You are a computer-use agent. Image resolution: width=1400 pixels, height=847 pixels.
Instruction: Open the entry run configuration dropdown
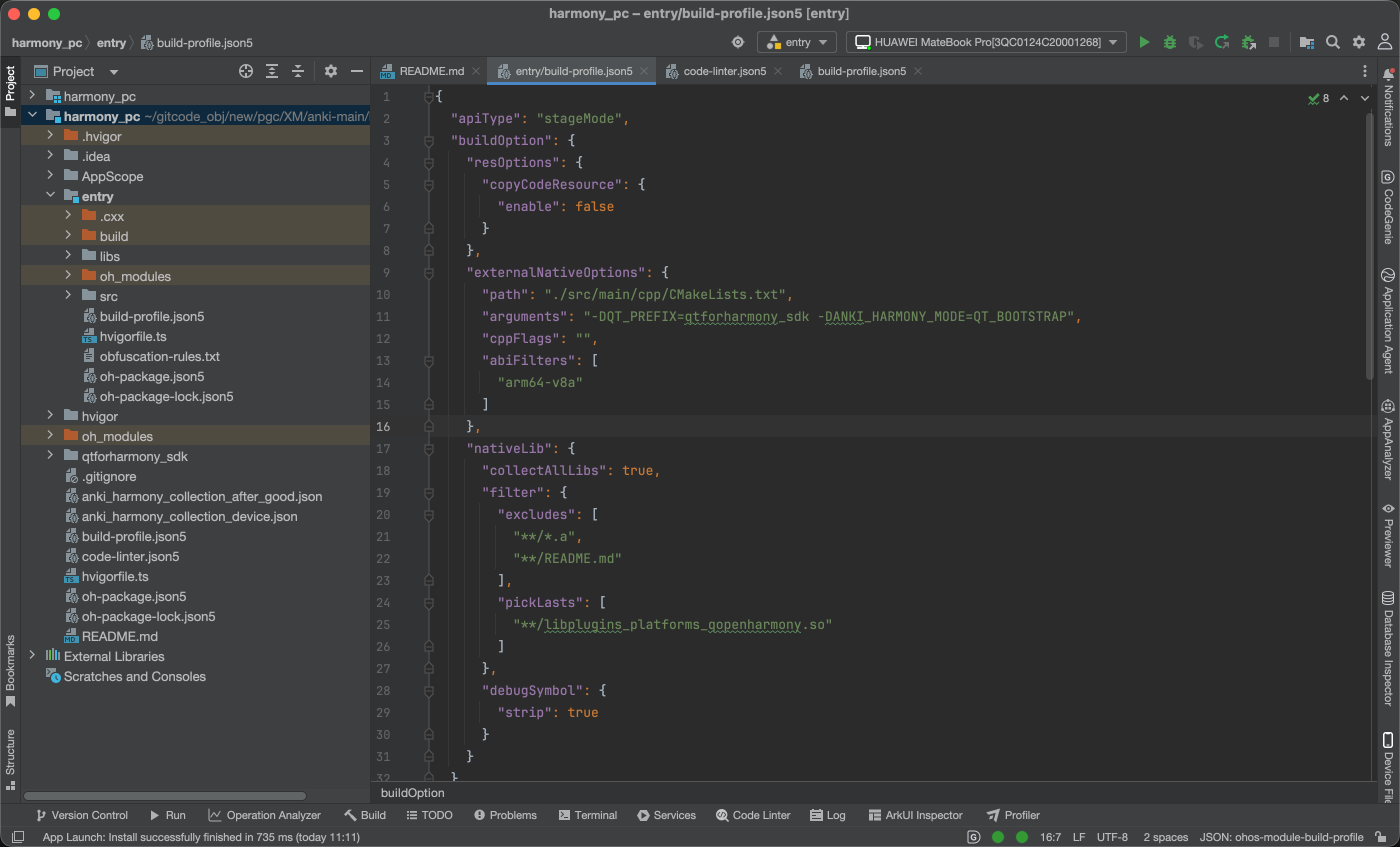(x=796, y=42)
